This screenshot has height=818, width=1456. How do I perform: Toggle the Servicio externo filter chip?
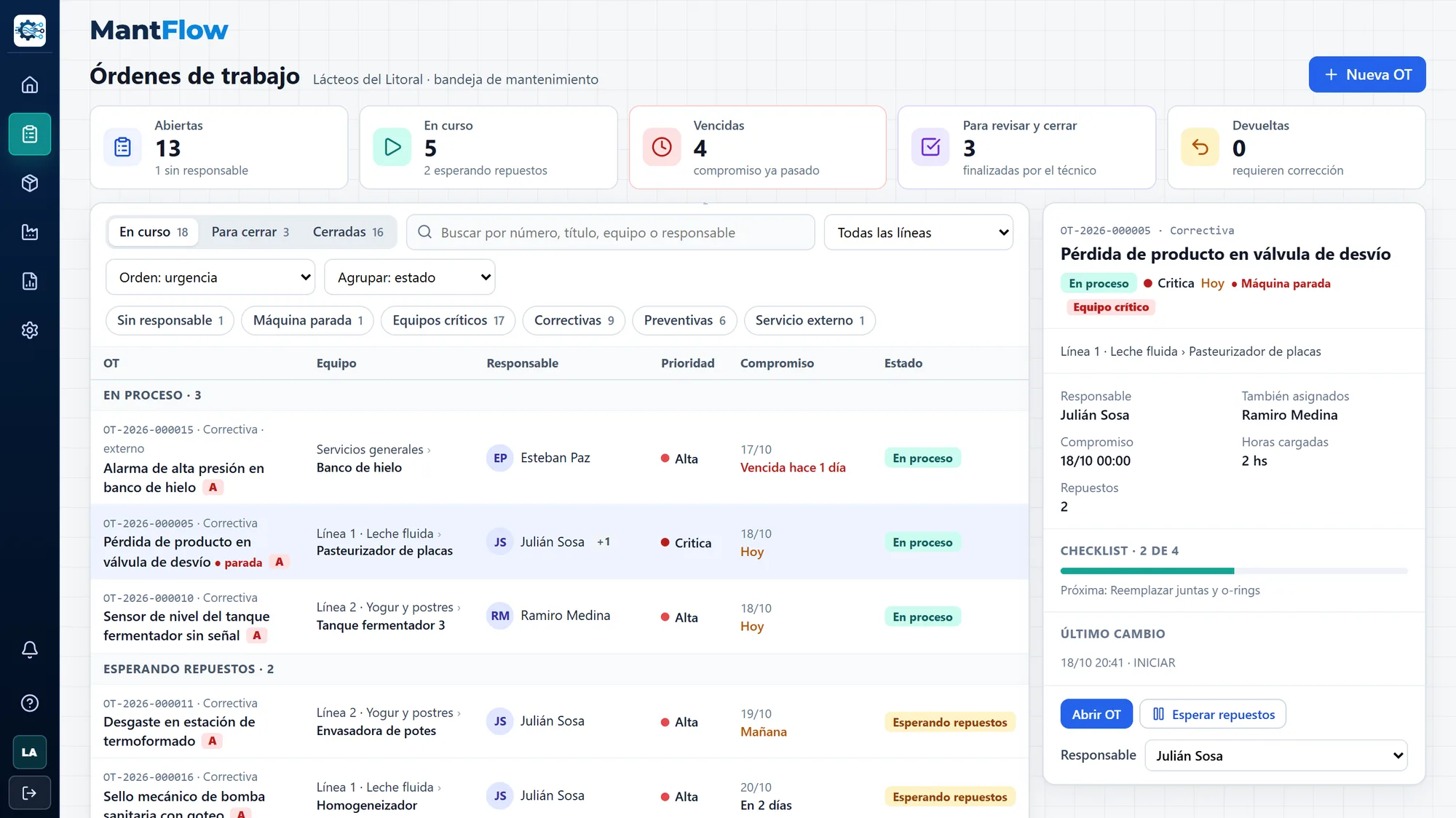[810, 320]
